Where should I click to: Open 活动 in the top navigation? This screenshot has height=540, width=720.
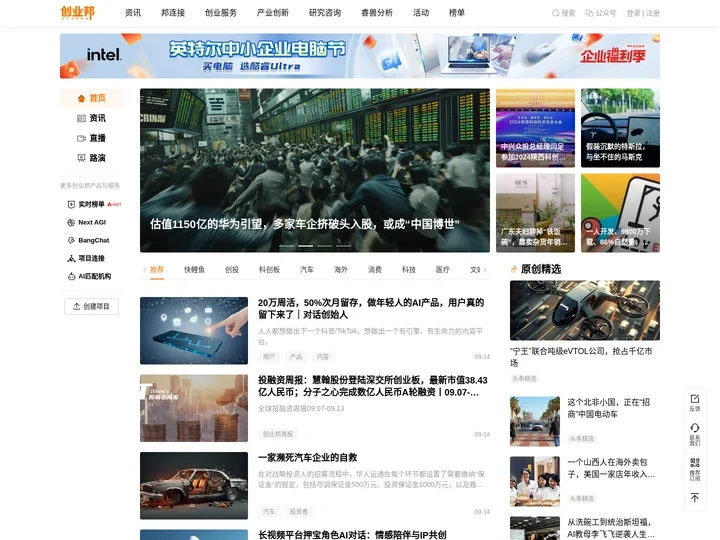pos(421,13)
